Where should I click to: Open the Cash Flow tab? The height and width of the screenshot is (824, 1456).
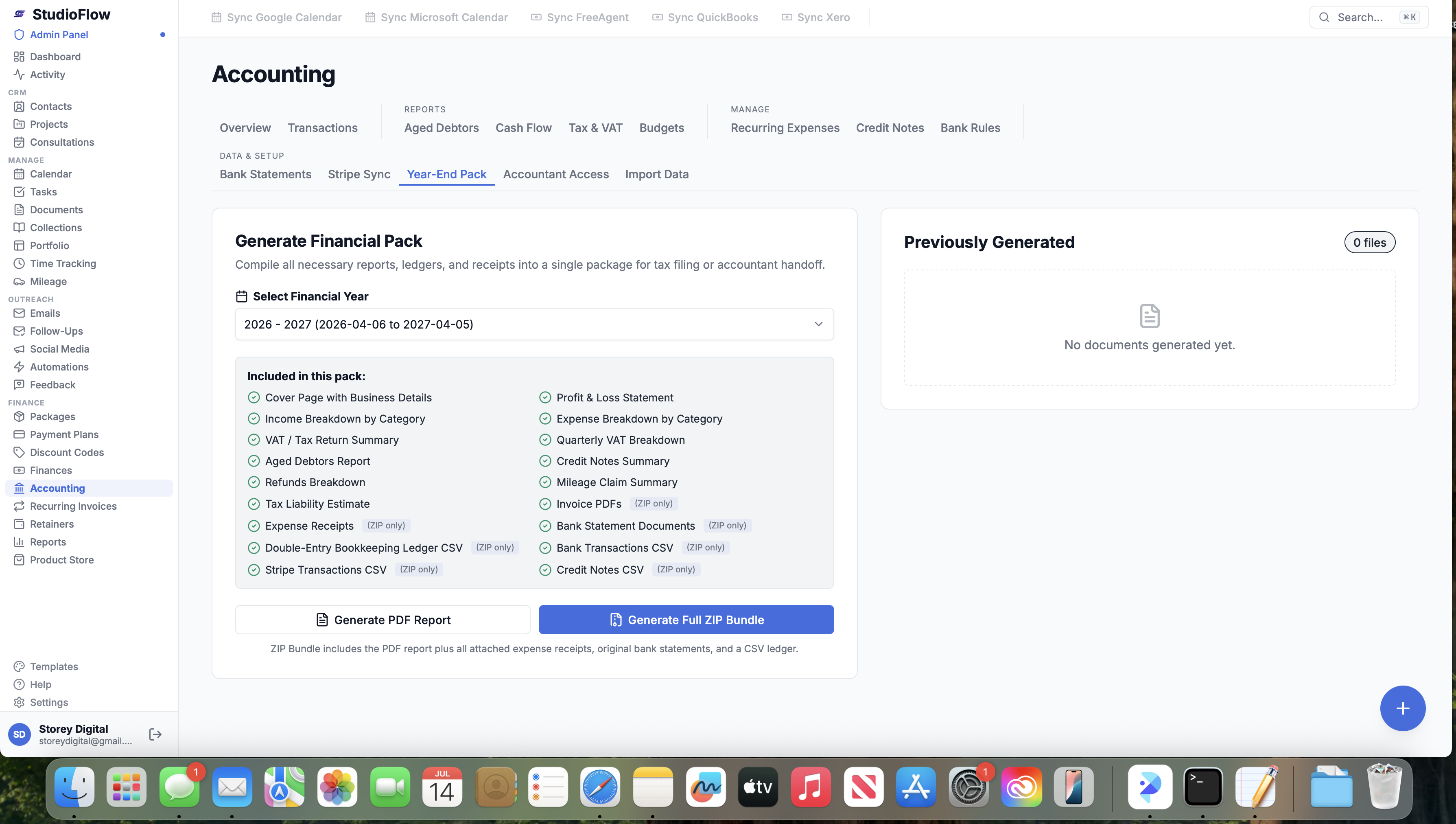coord(523,128)
